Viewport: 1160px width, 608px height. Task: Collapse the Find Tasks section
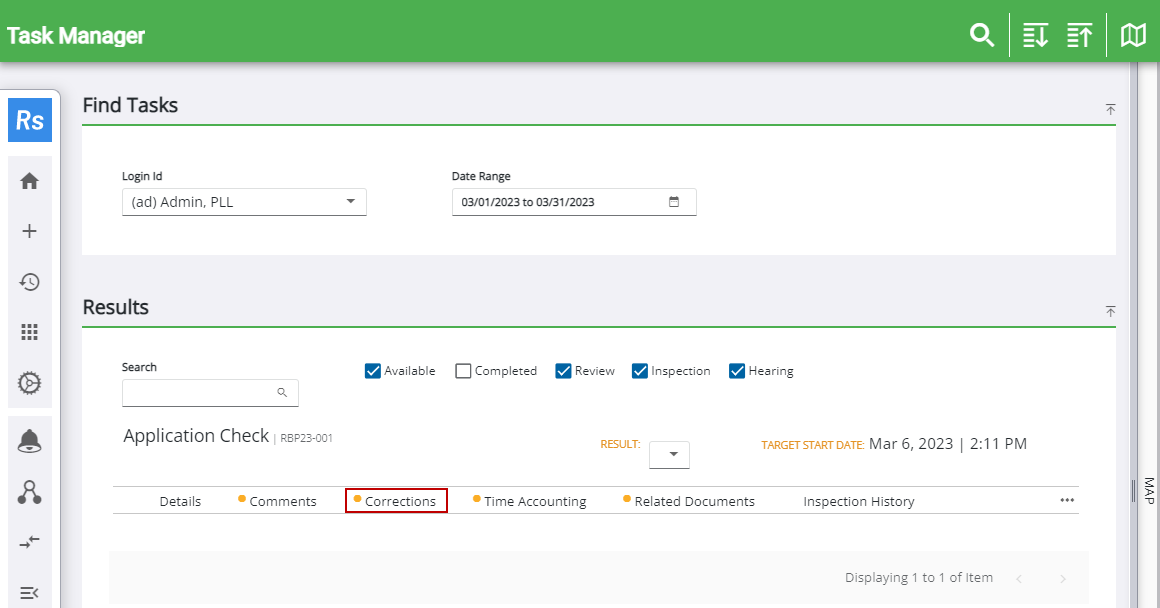pos(1110,109)
